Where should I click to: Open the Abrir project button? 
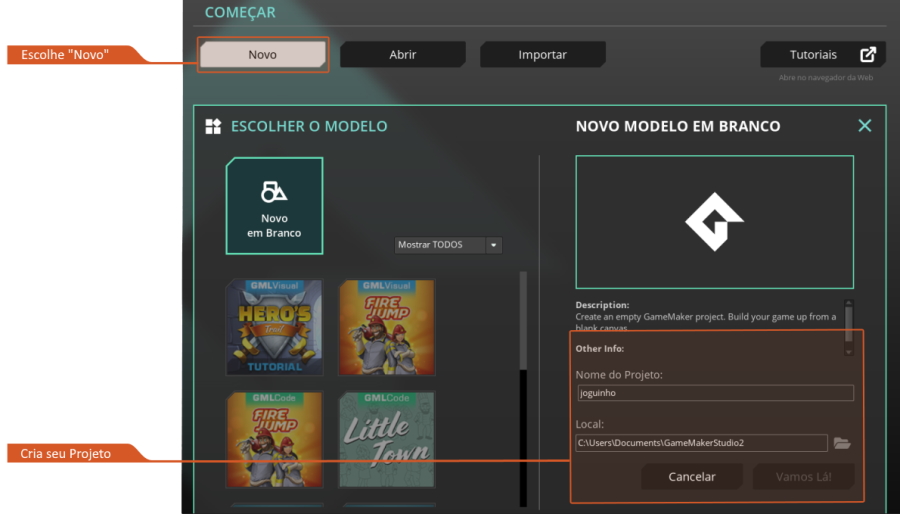click(403, 54)
